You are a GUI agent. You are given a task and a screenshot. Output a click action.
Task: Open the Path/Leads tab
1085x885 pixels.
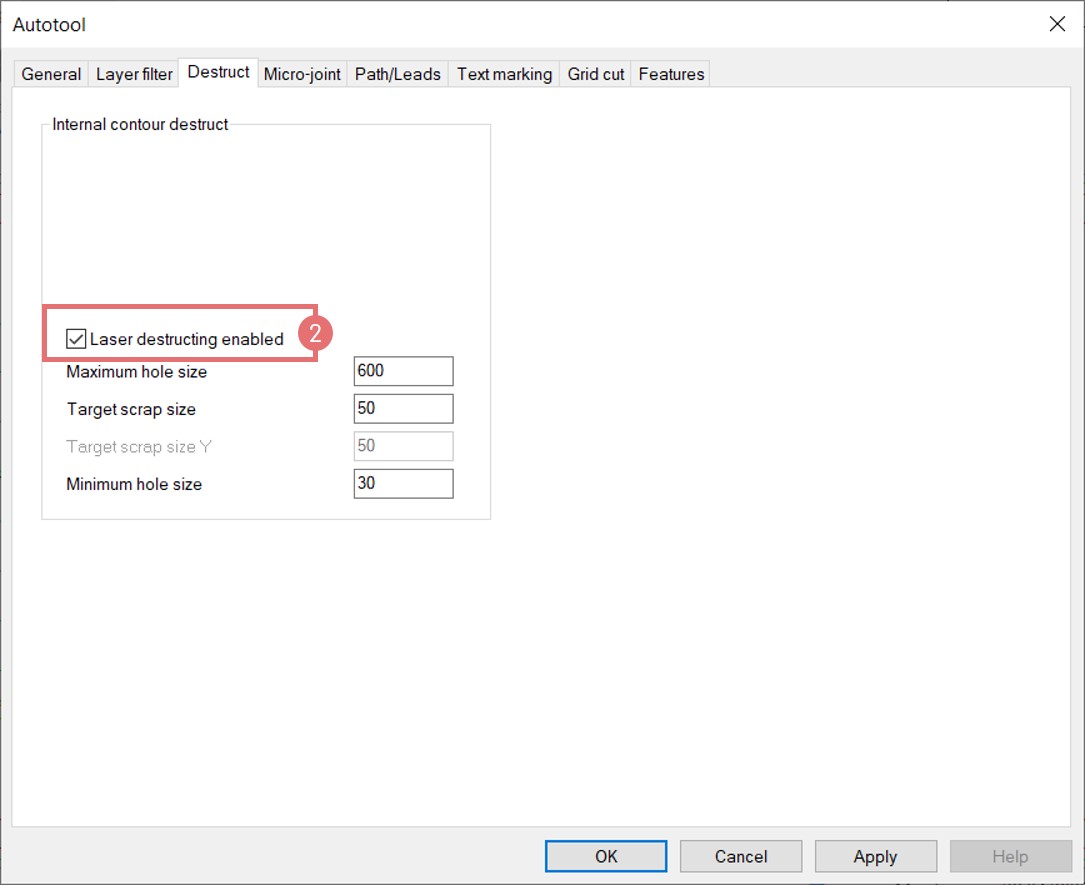coord(398,74)
